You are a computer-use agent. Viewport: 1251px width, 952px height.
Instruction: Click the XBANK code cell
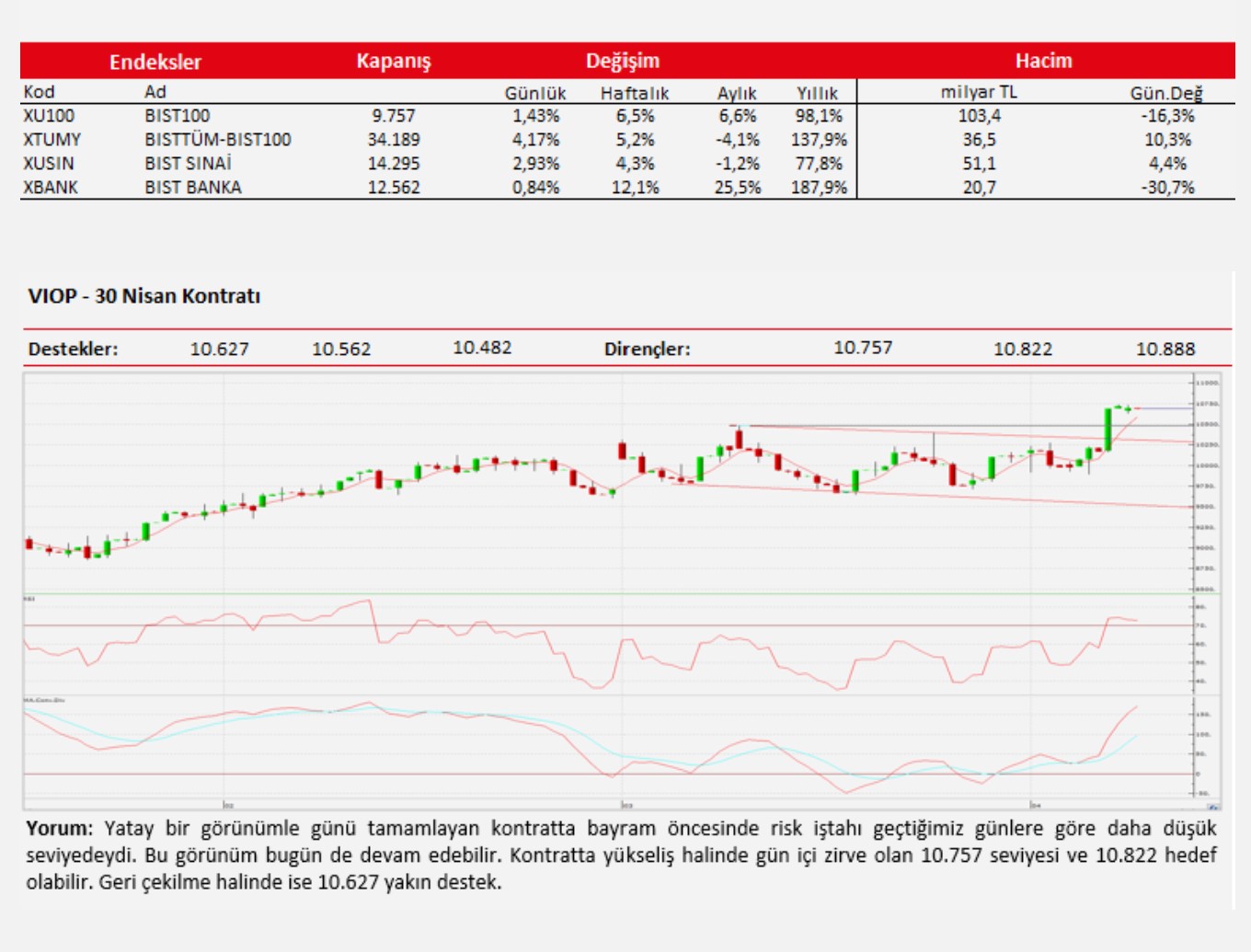click(51, 188)
